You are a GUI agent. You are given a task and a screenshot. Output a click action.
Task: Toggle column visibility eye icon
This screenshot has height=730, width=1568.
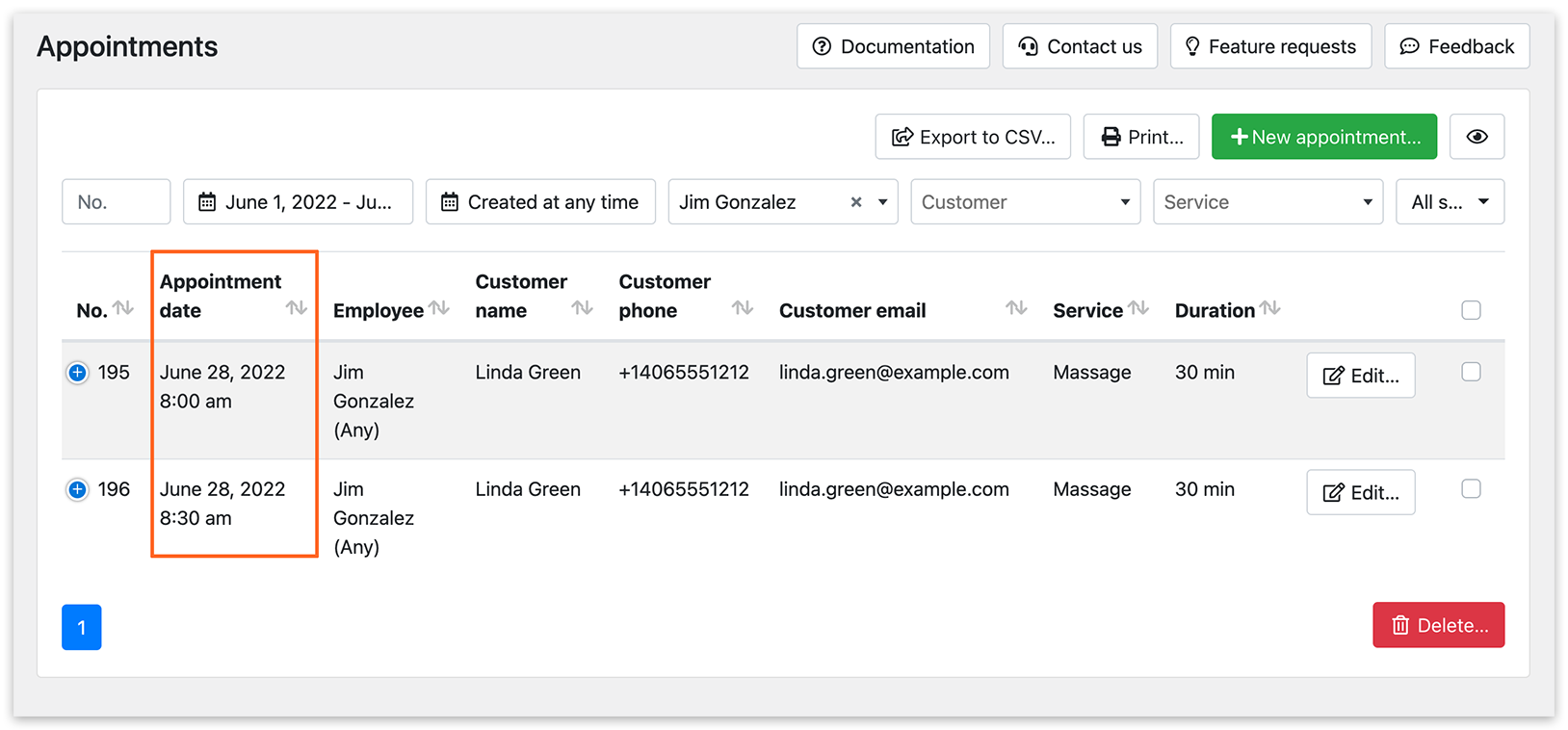point(1477,137)
